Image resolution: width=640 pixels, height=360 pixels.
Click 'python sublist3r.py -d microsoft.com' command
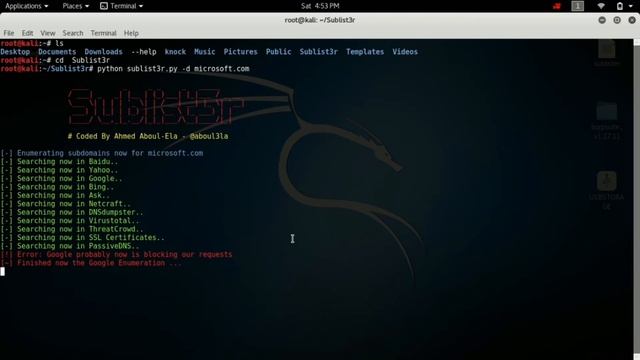(173, 69)
